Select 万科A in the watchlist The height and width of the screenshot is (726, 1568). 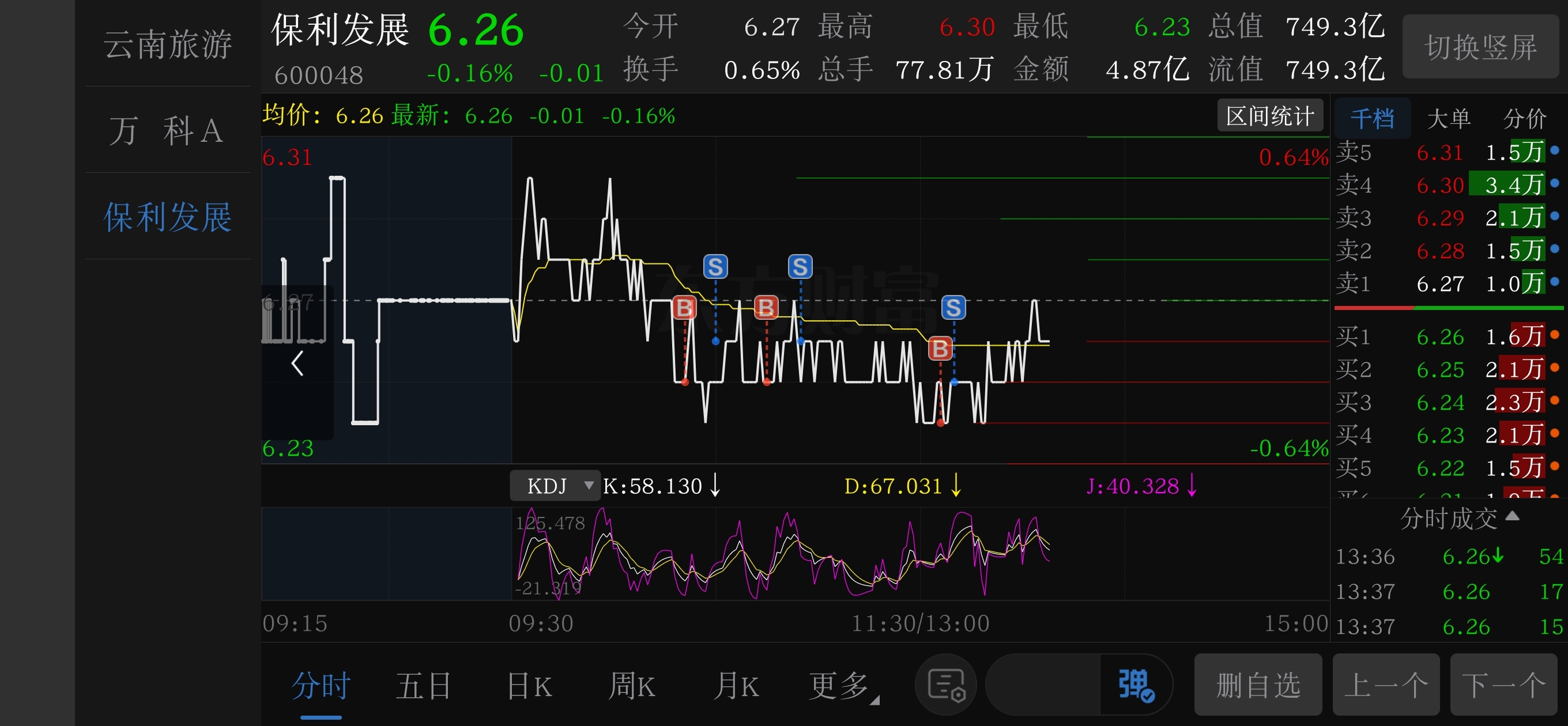pyautogui.click(x=167, y=130)
